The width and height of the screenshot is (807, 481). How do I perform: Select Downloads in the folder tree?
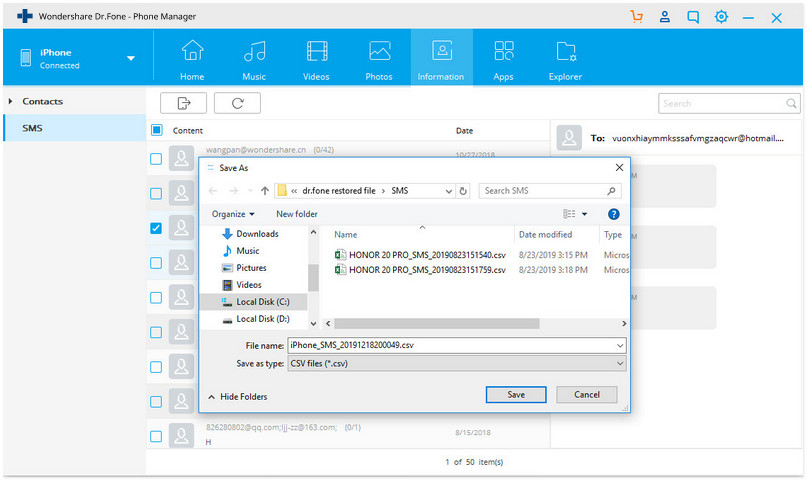point(257,234)
